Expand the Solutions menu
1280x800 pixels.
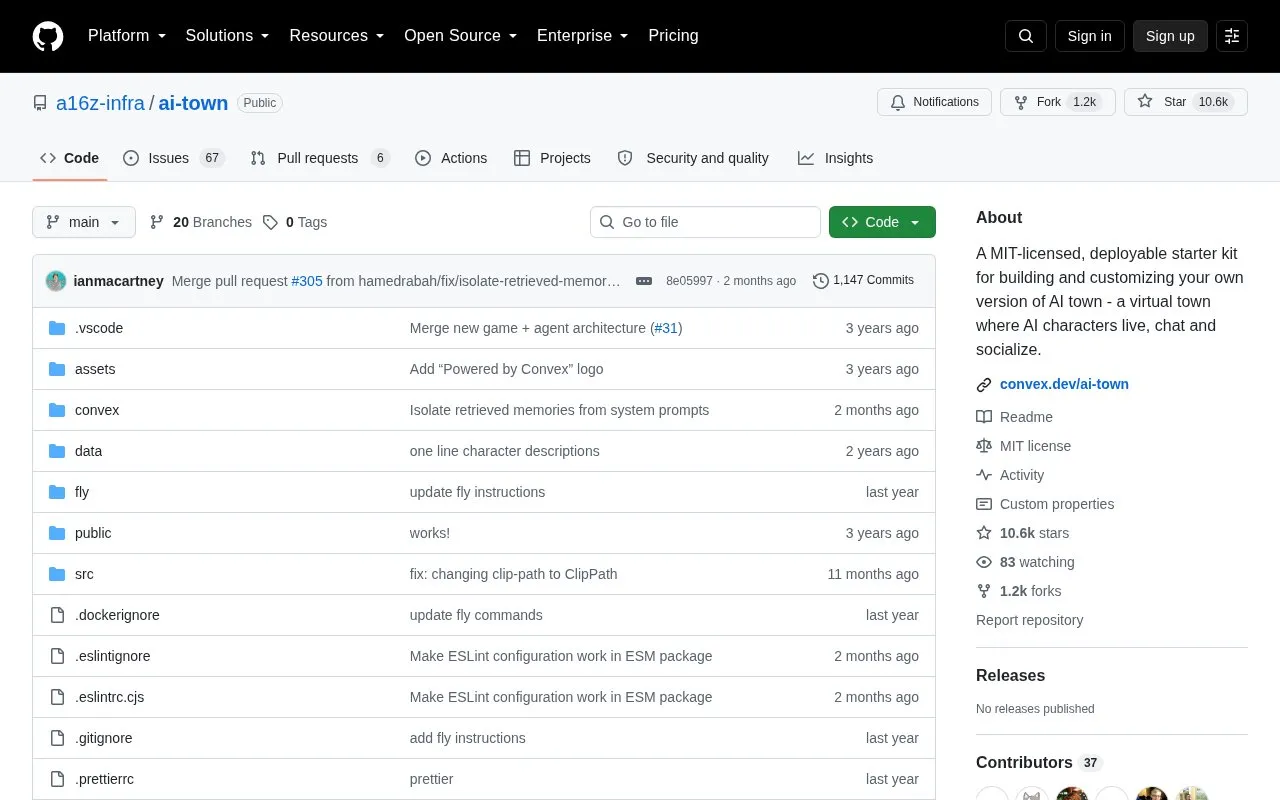coord(227,36)
